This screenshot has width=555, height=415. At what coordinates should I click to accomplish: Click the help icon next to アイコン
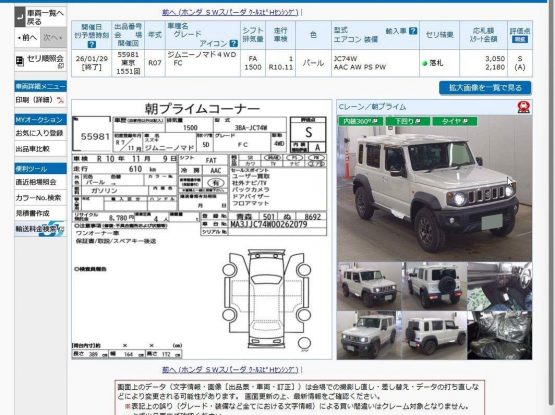[x=234, y=43]
